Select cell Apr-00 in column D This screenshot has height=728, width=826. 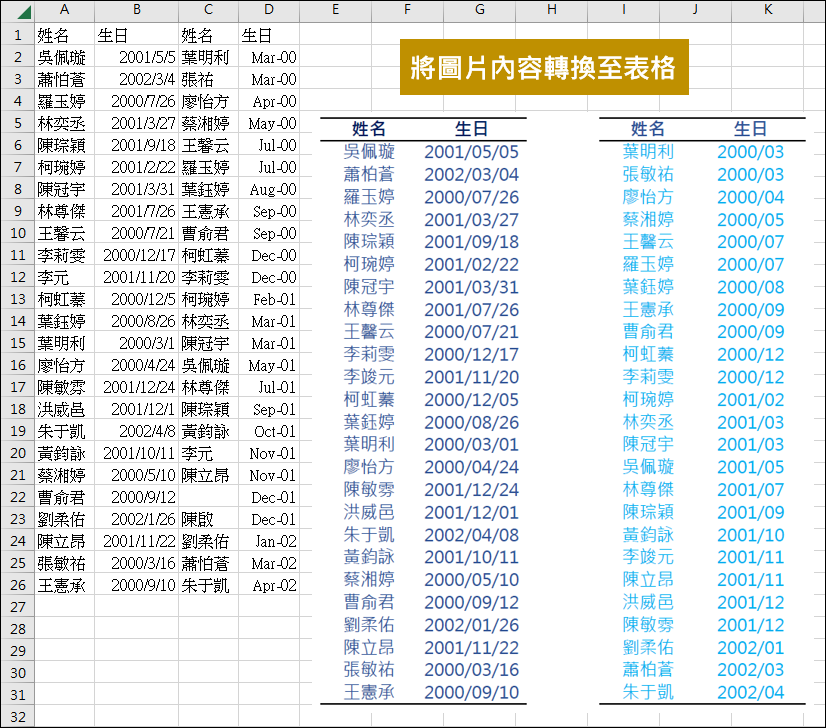269,101
